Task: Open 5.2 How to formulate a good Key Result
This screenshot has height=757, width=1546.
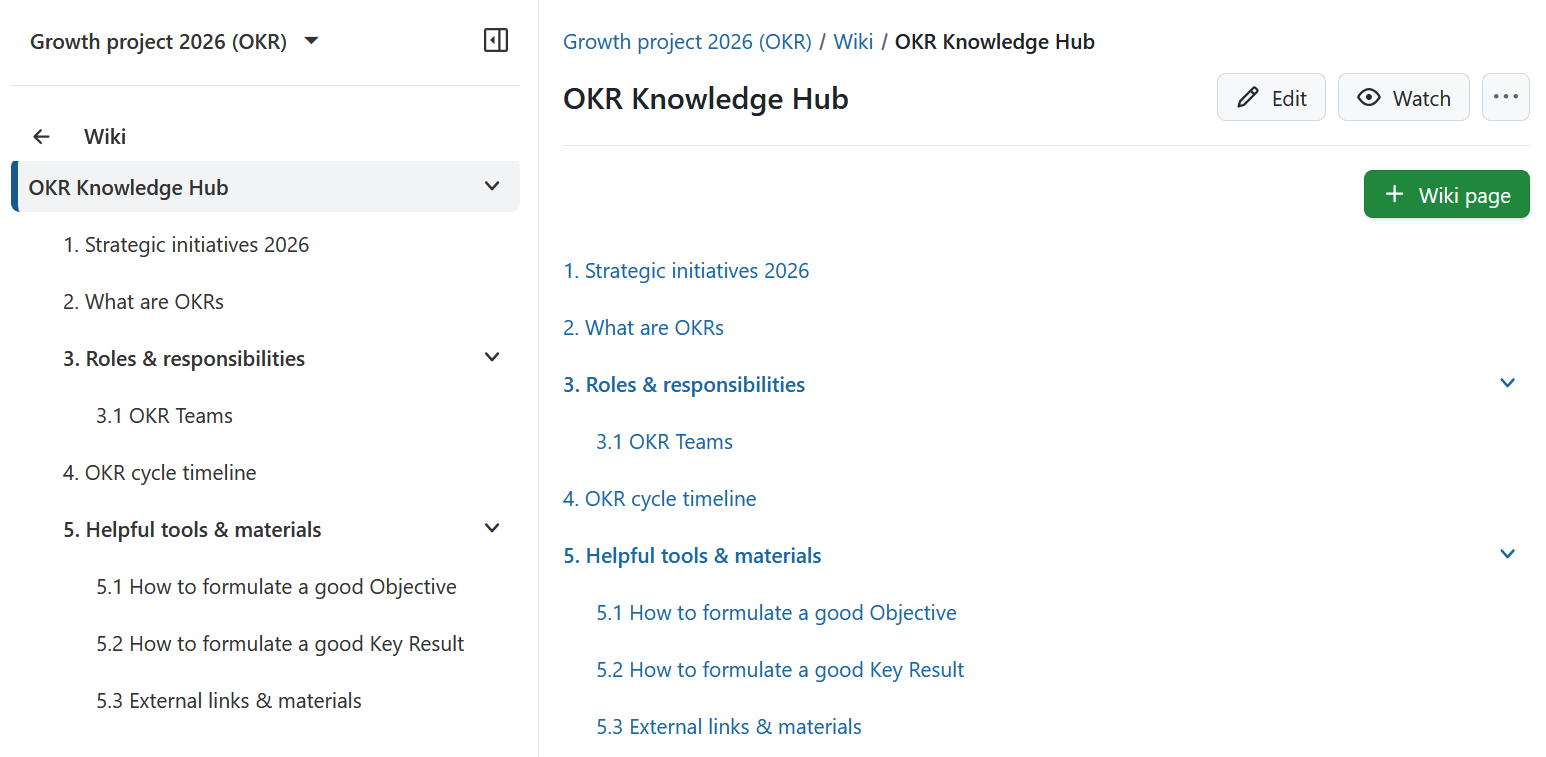Action: (x=780, y=669)
